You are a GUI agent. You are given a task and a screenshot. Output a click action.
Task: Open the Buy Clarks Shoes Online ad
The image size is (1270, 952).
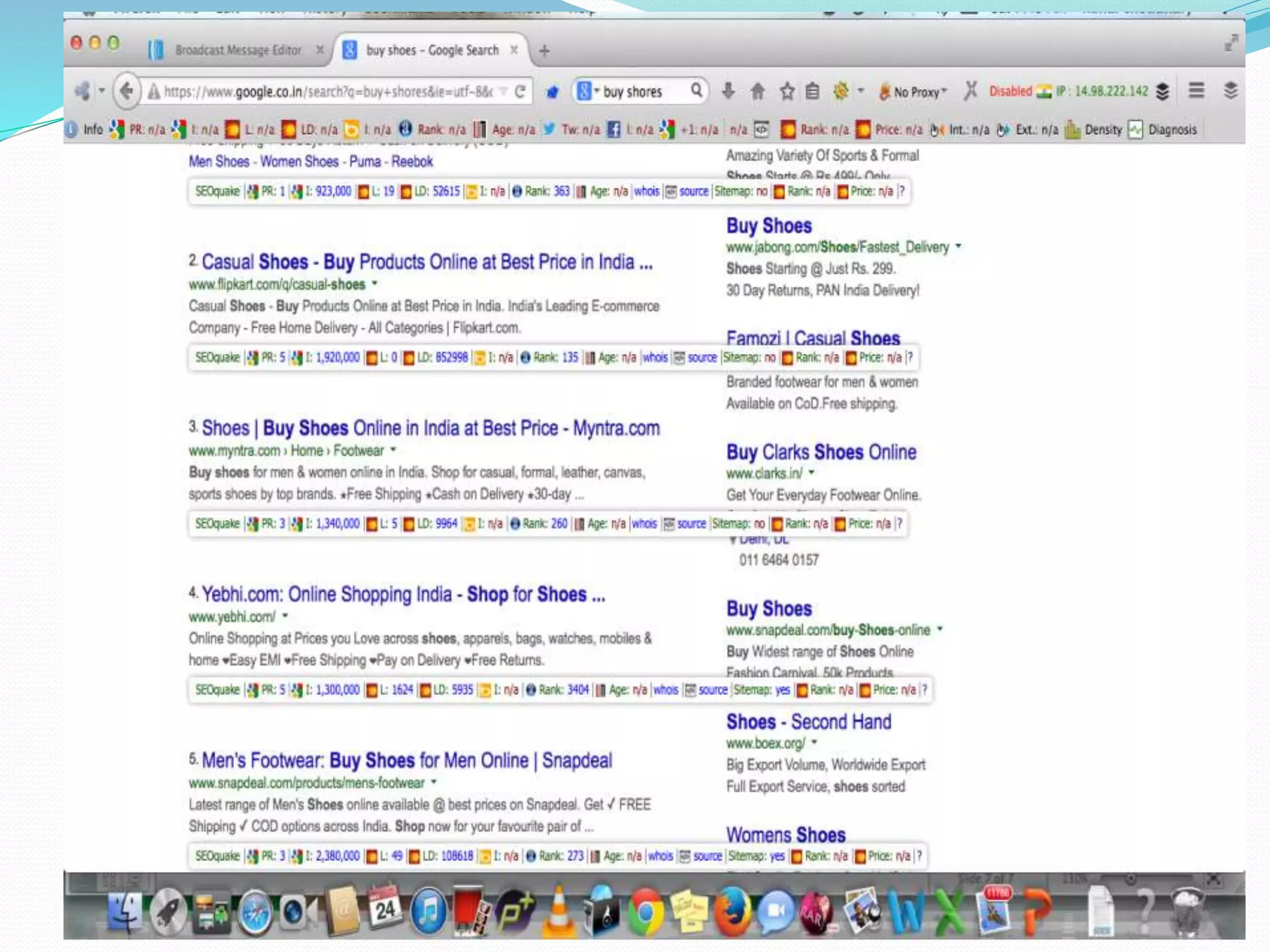click(x=821, y=452)
